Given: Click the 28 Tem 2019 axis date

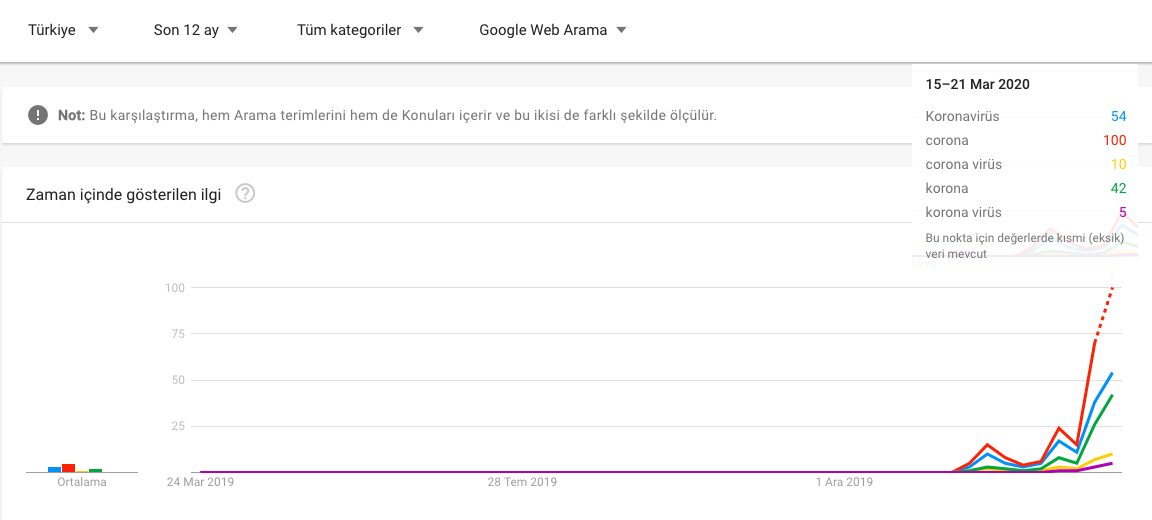Looking at the screenshot, I should (522, 483).
